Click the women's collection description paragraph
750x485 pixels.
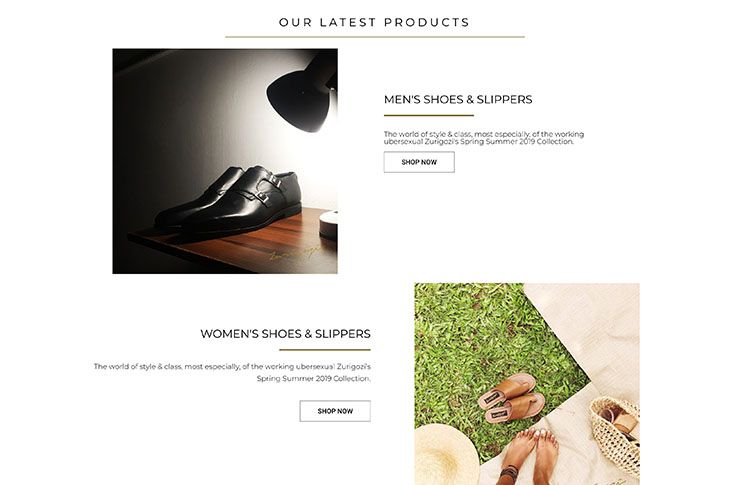[232, 372]
